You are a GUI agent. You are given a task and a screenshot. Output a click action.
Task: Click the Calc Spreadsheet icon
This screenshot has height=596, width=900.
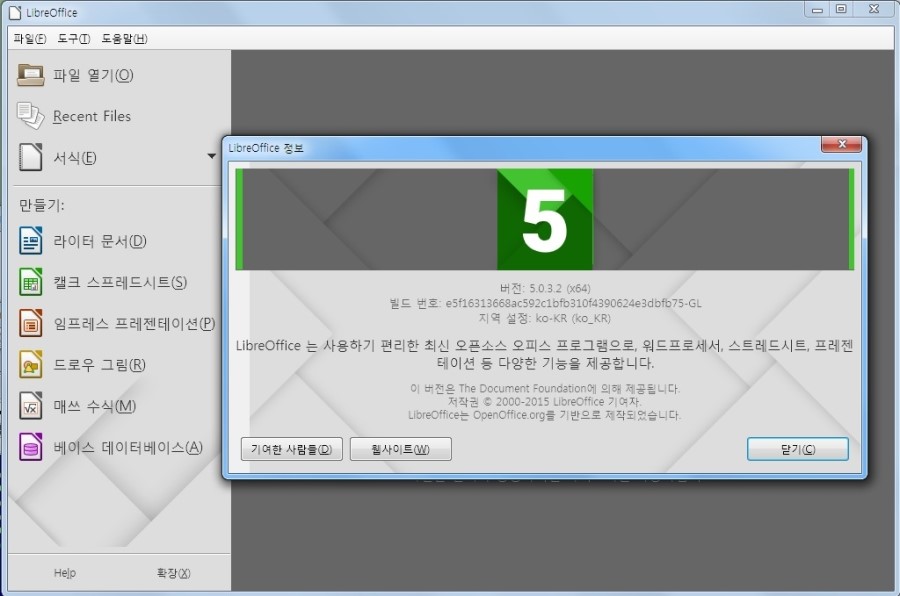click(x=30, y=282)
